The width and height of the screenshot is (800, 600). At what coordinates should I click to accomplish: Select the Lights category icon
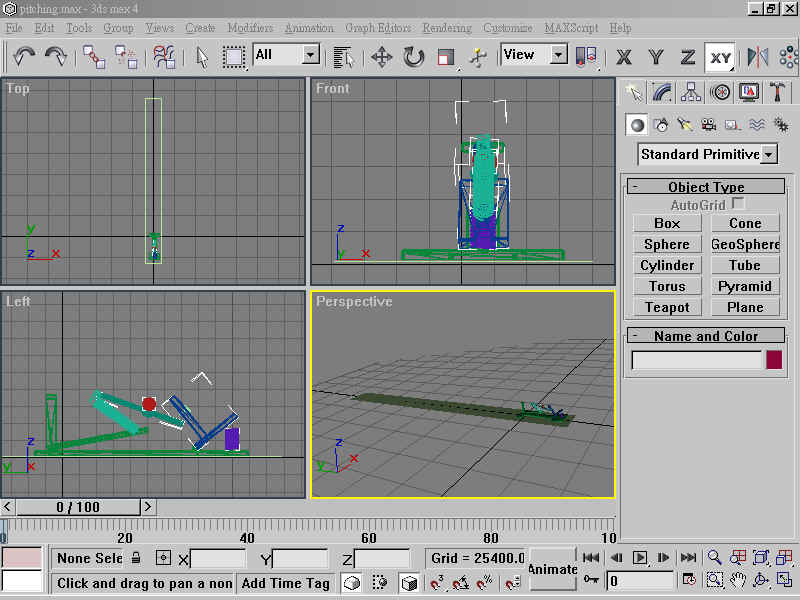[x=685, y=124]
